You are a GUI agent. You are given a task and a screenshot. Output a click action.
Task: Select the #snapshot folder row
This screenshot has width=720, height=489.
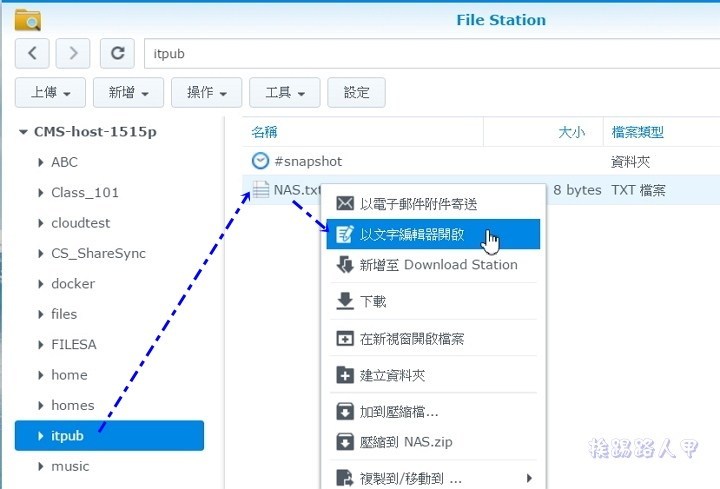coord(481,161)
